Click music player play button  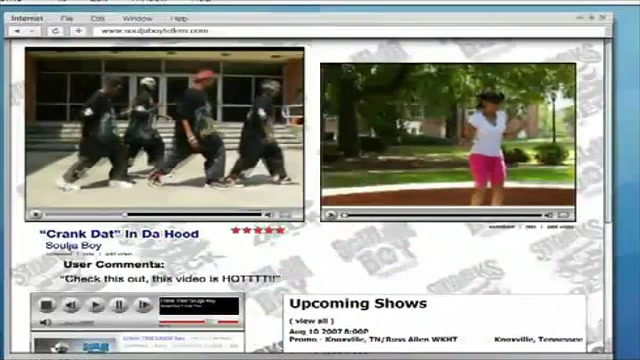coord(96,305)
